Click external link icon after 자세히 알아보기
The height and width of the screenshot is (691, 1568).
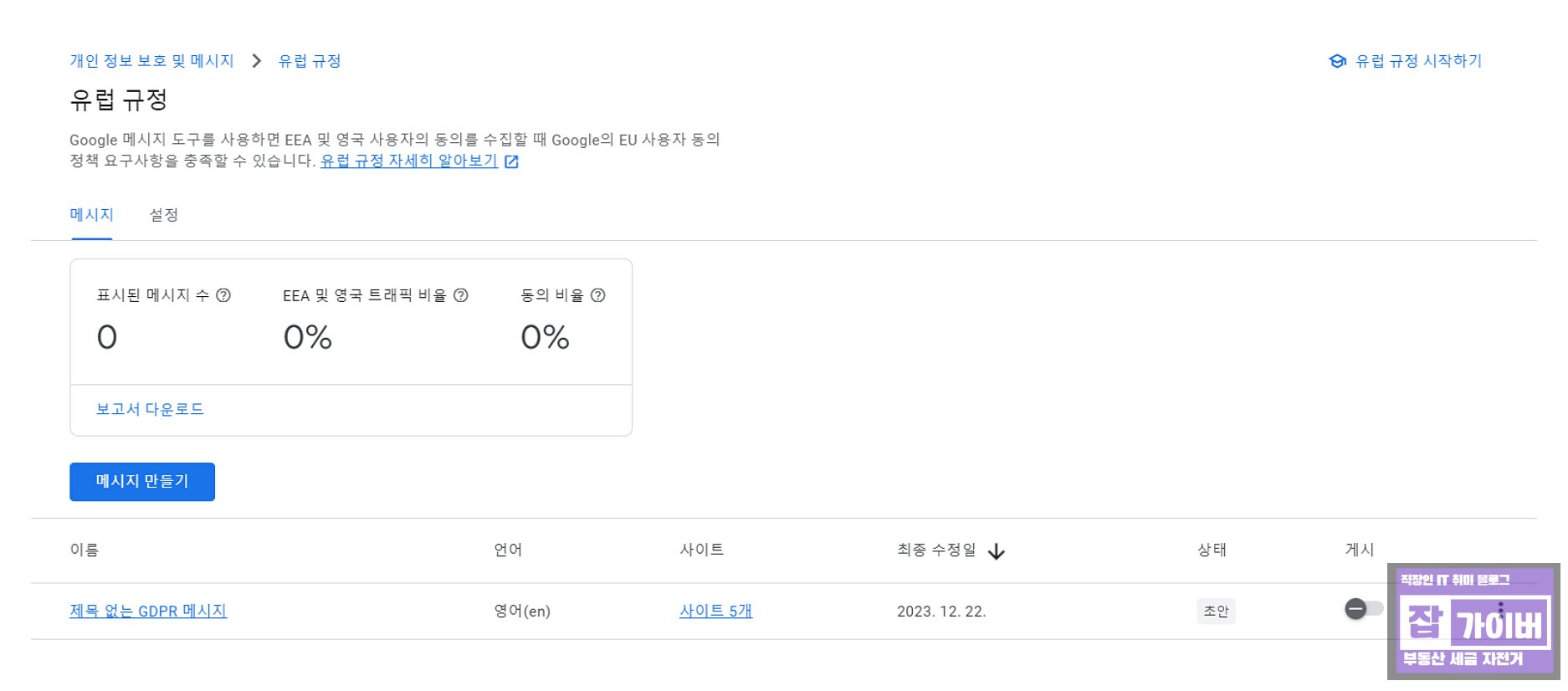point(511,162)
